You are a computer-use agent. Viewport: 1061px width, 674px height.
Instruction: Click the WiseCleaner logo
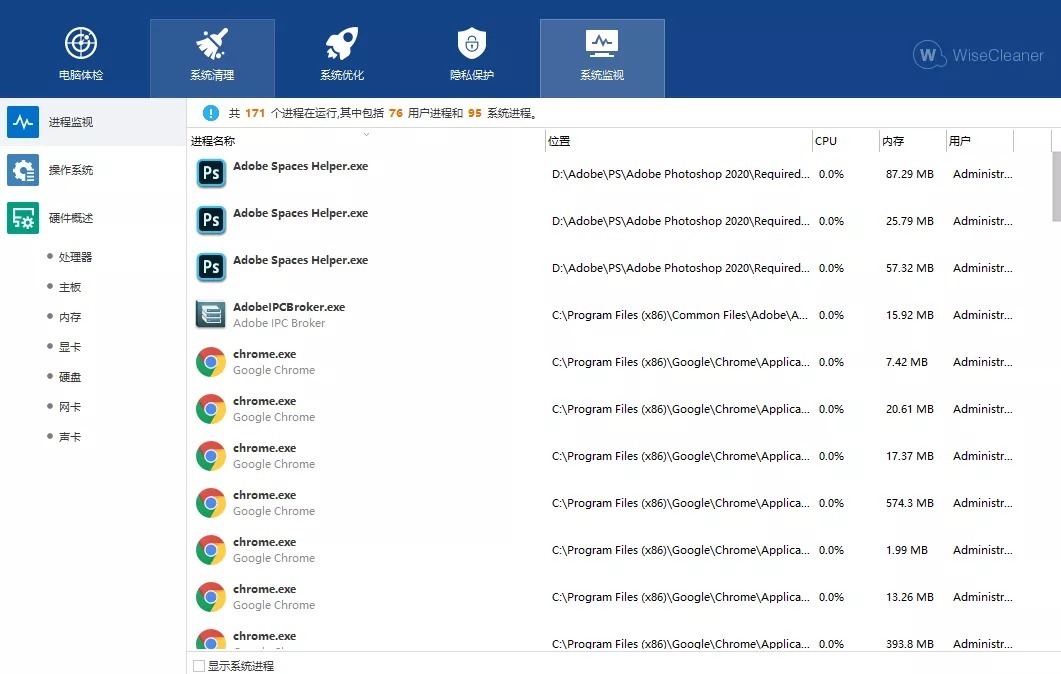coord(978,55)
